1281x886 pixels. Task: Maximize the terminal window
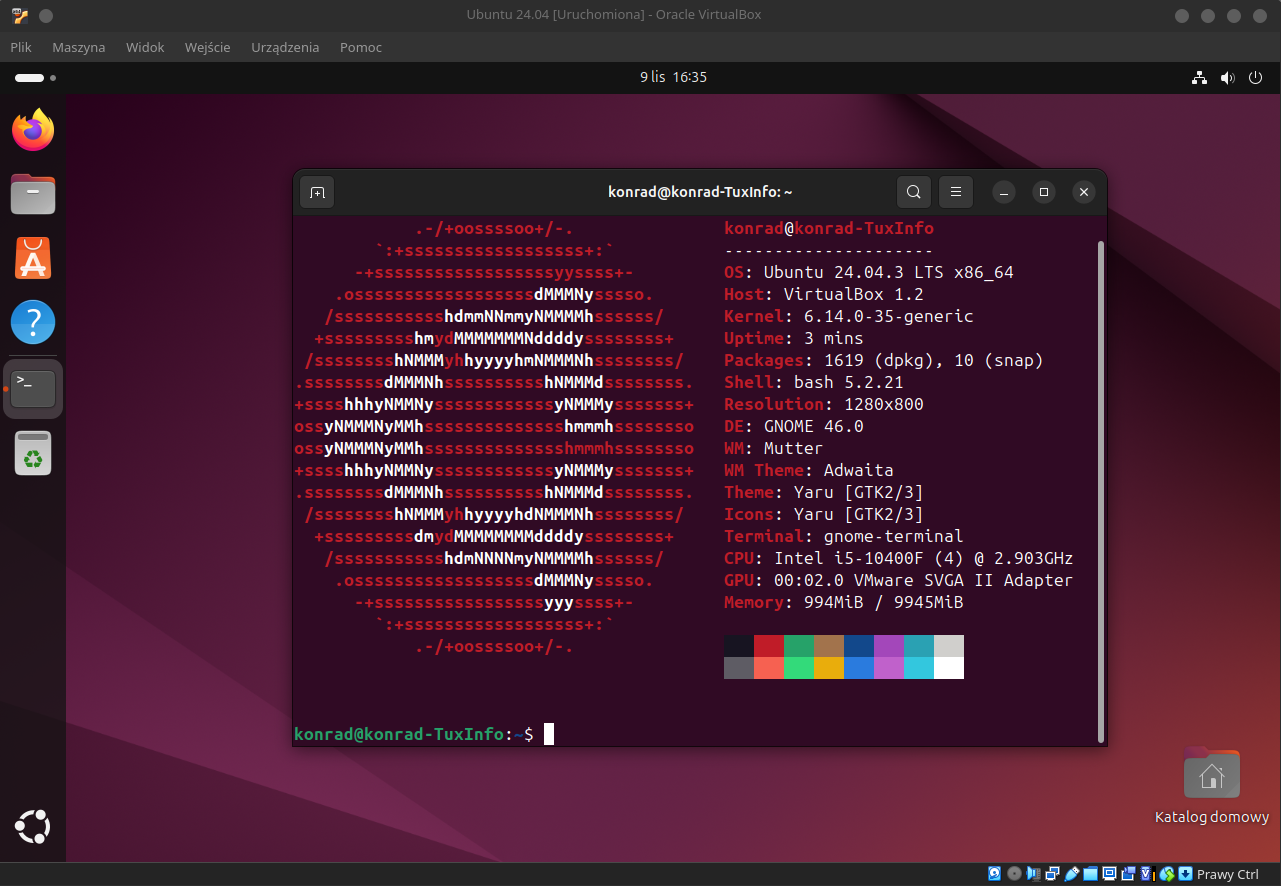(1044, 192)
